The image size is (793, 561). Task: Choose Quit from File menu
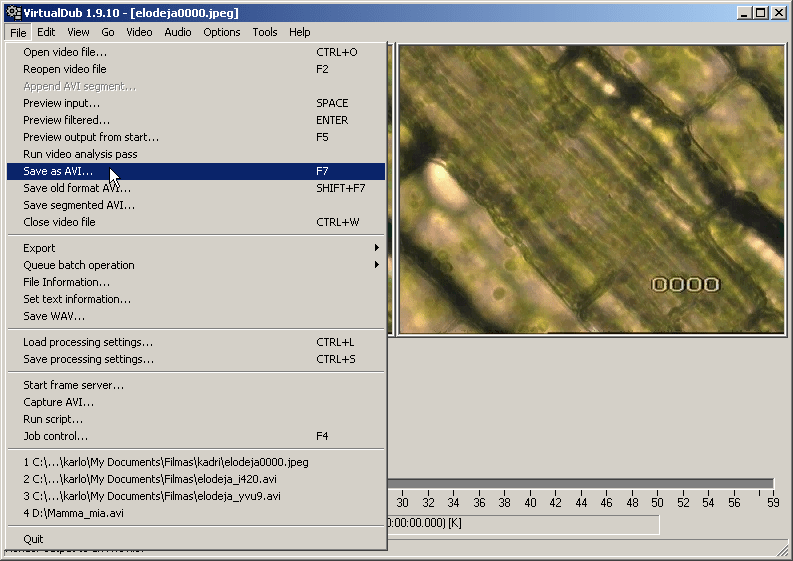click(x=196, y=539)
